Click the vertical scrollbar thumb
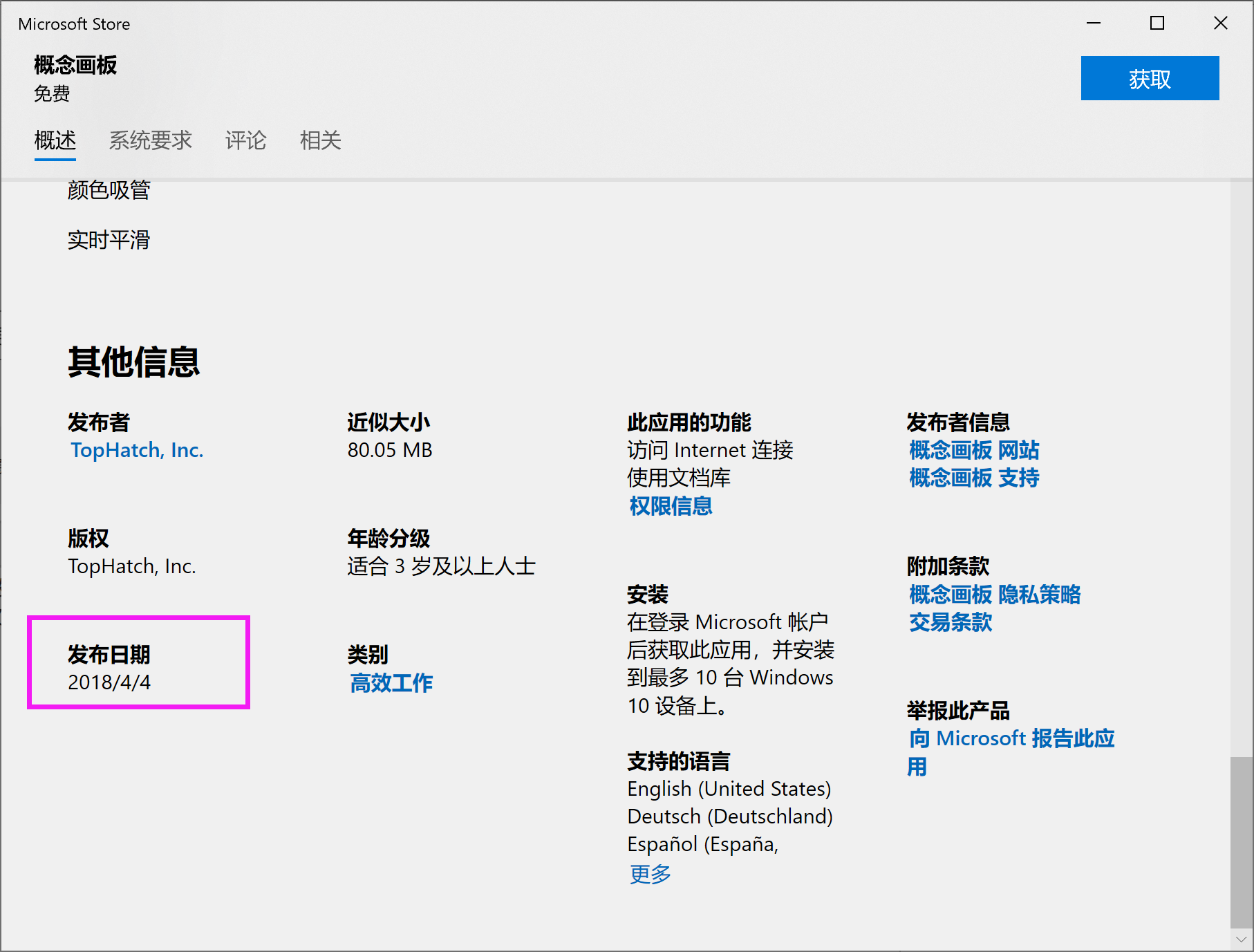 (1242, 842)
